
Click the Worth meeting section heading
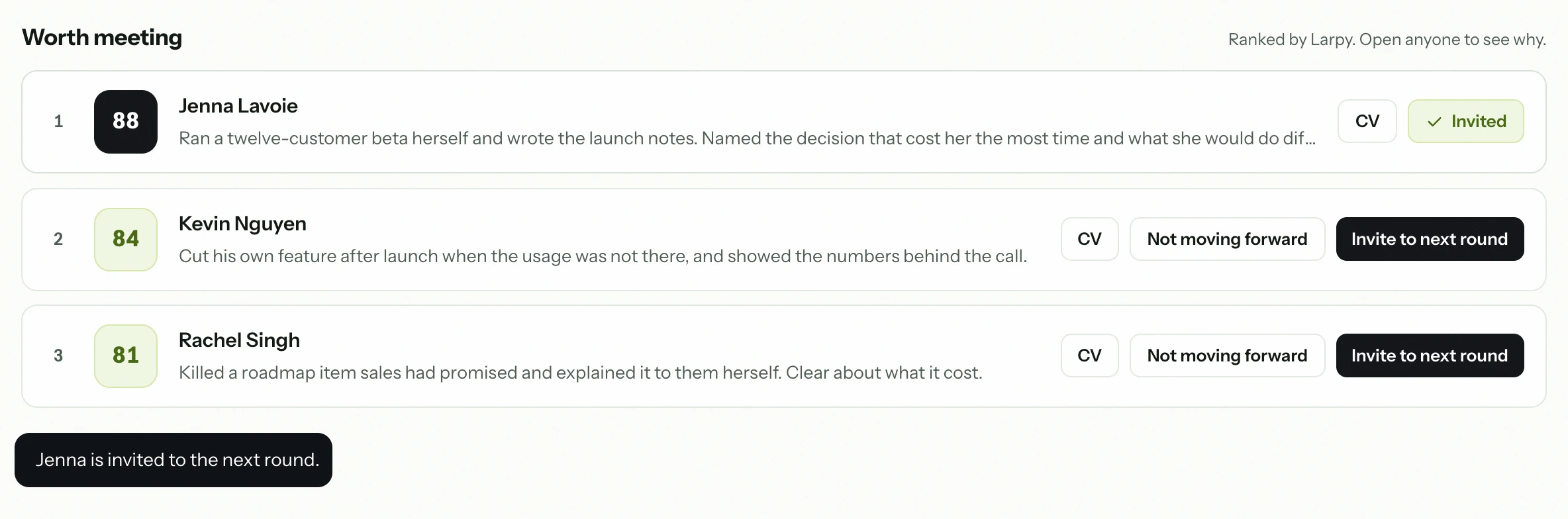tap(102, 38)
